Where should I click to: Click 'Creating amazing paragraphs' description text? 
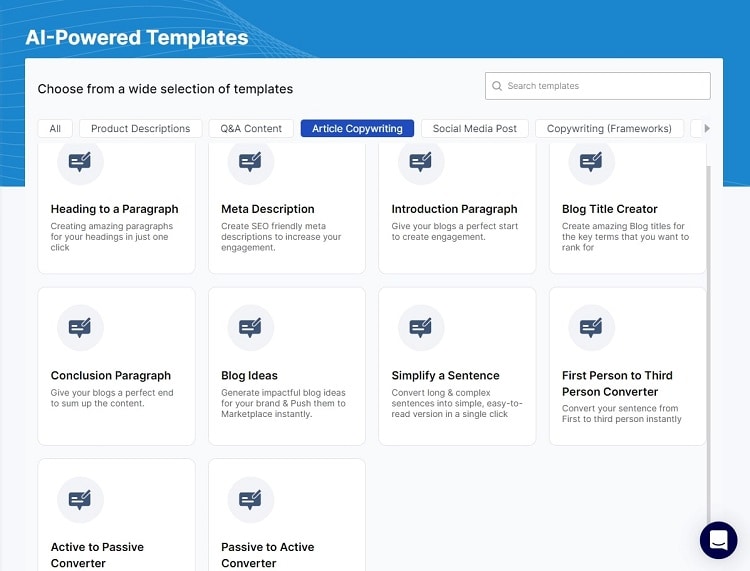111,237
